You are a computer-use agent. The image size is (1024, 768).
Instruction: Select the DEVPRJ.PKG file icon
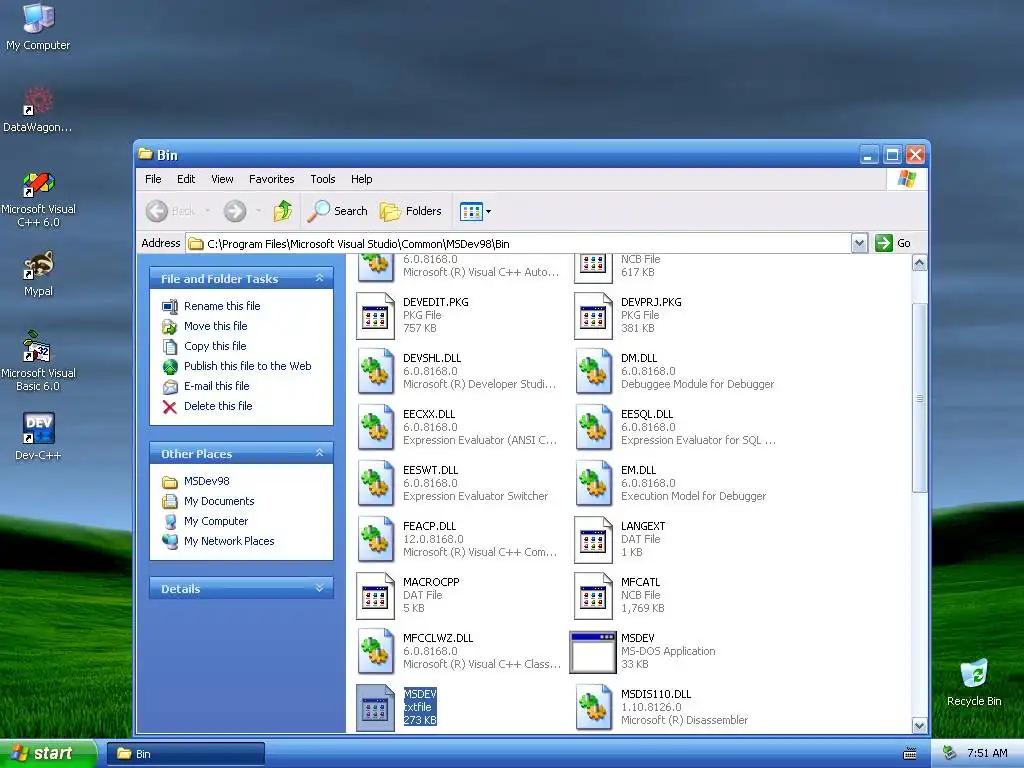click(x=593, y=316)
